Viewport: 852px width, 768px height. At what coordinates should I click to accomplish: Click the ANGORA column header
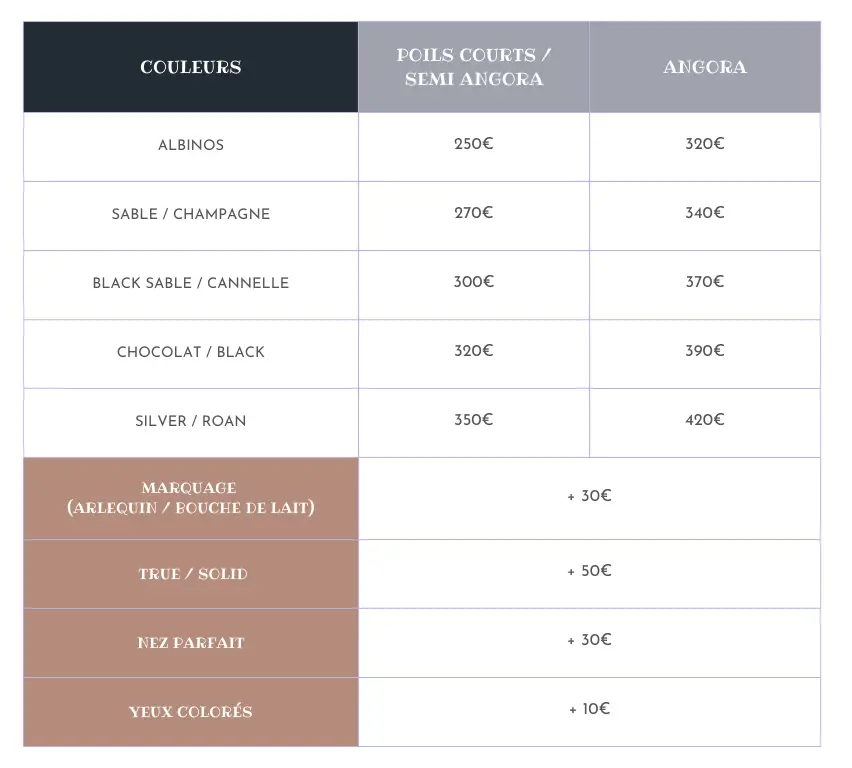[705, 67]
